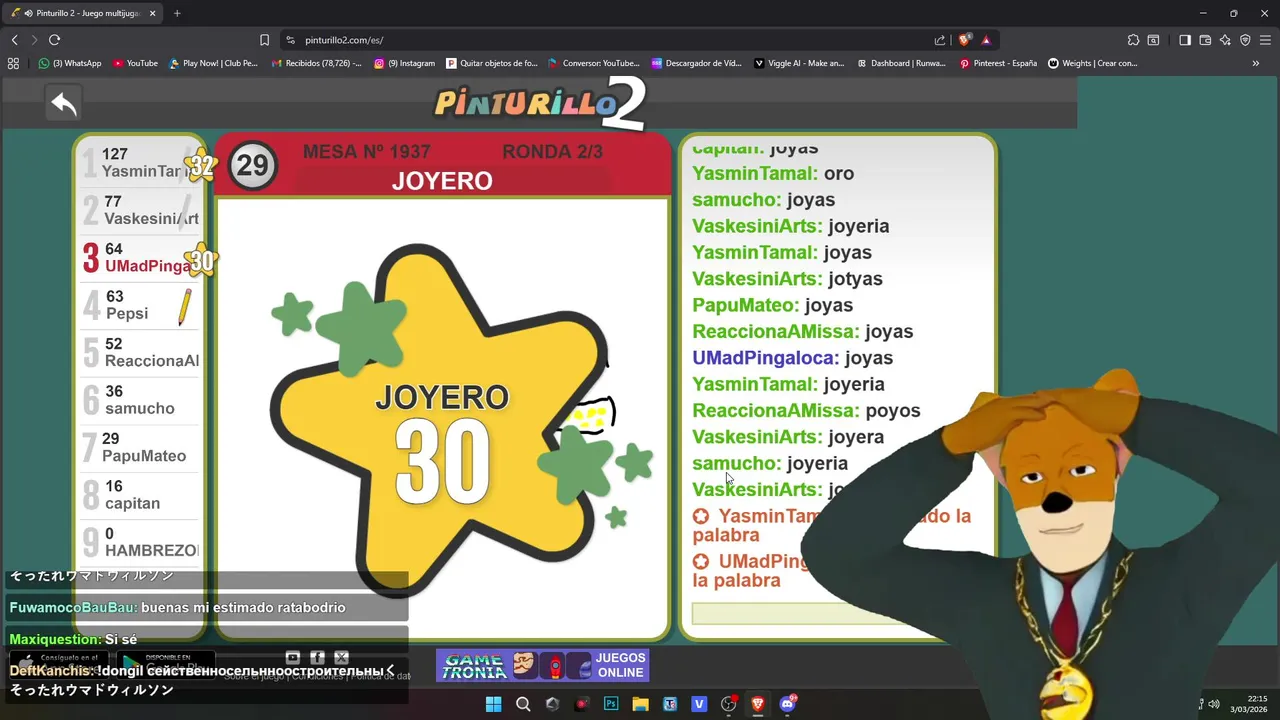Navigate back in the browser
The width and height of the screenshot is (1280, 720).
point(14,40)
